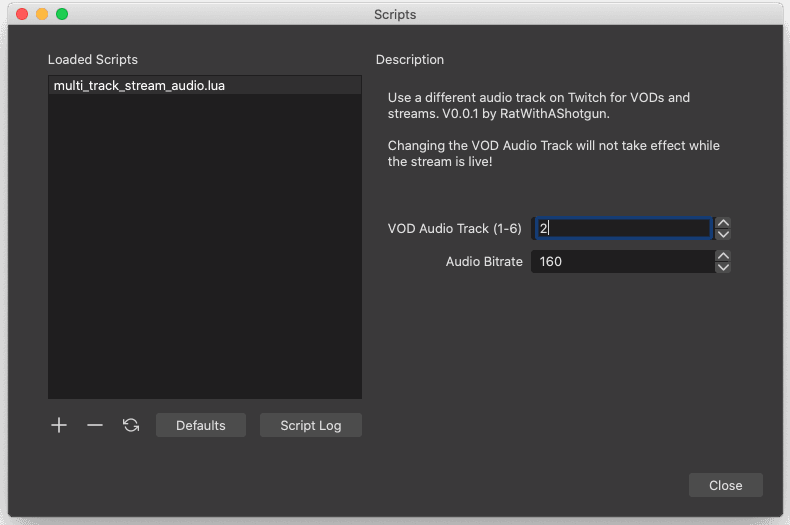Click the script description text by RatWithAShotgun
Viewport: 790px width, 525px height.
539,106
